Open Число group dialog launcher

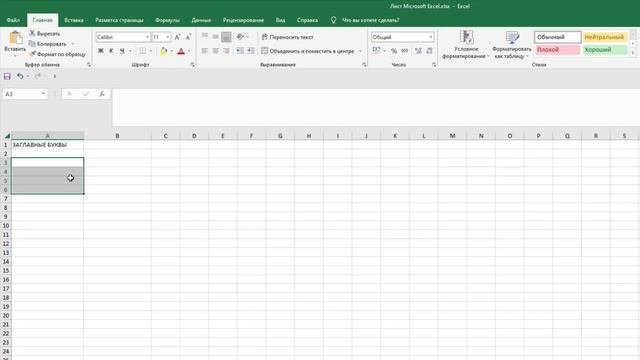point(434,64)
